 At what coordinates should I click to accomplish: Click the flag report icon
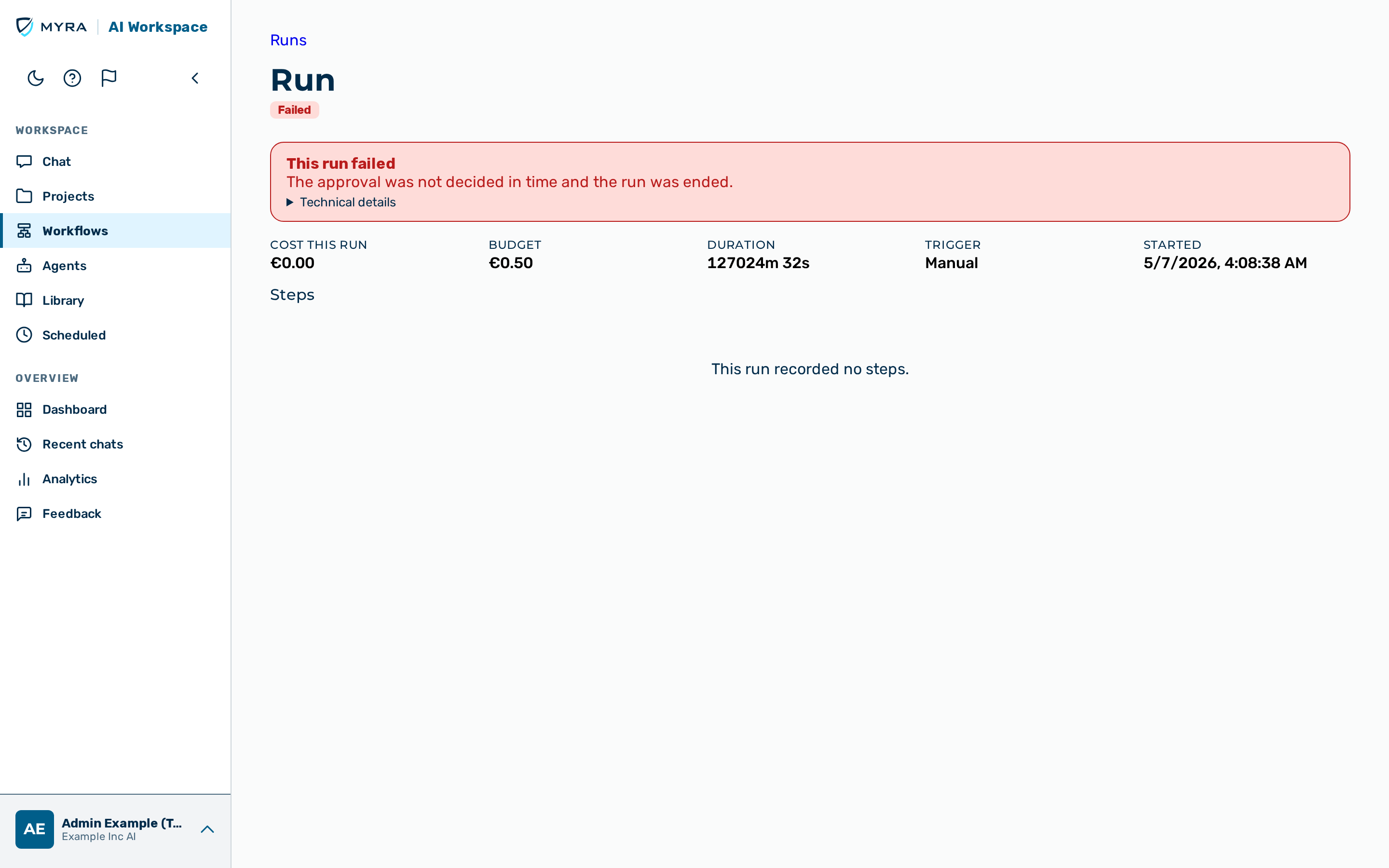[x=109, y=78]
